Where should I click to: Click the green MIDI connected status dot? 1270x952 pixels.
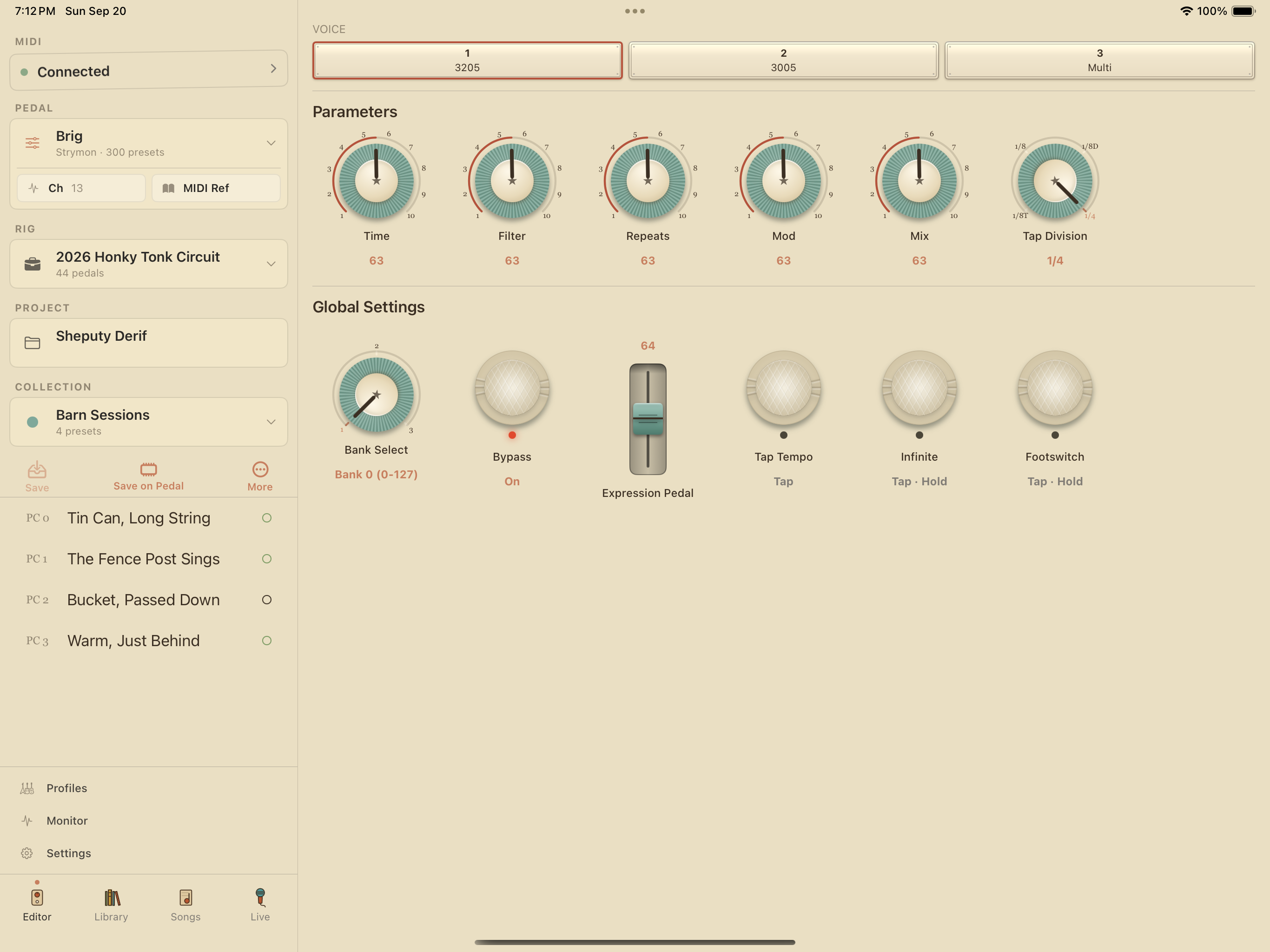coord(24,72)
